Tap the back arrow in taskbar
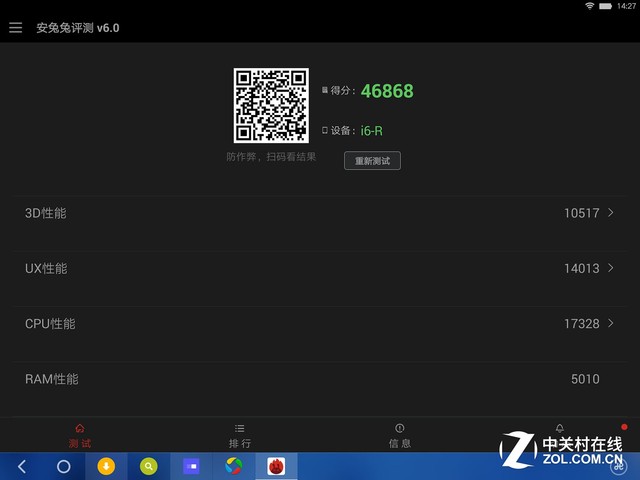The width and height of the screenshot is (640, 480). coord(22,466)
